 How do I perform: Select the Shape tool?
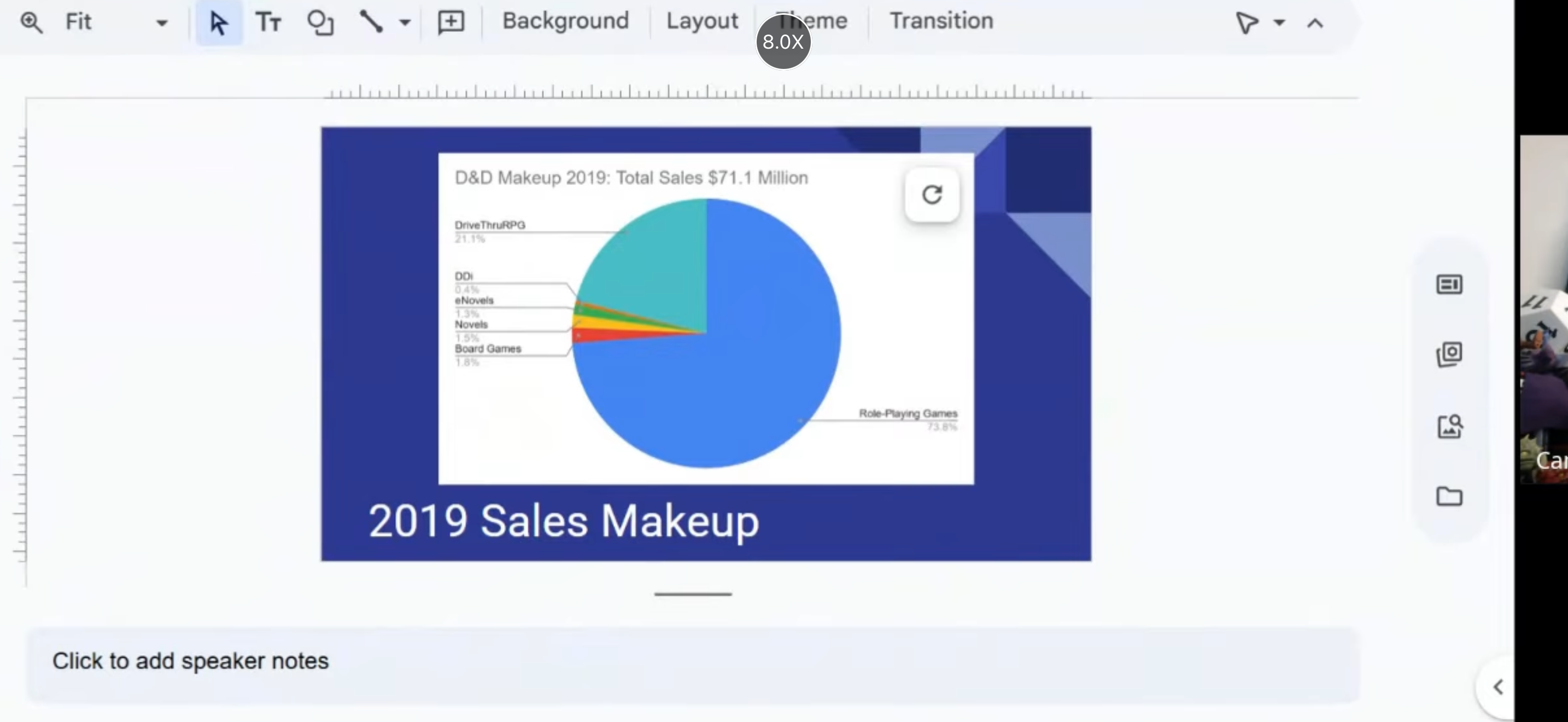[x=320, y=22]
